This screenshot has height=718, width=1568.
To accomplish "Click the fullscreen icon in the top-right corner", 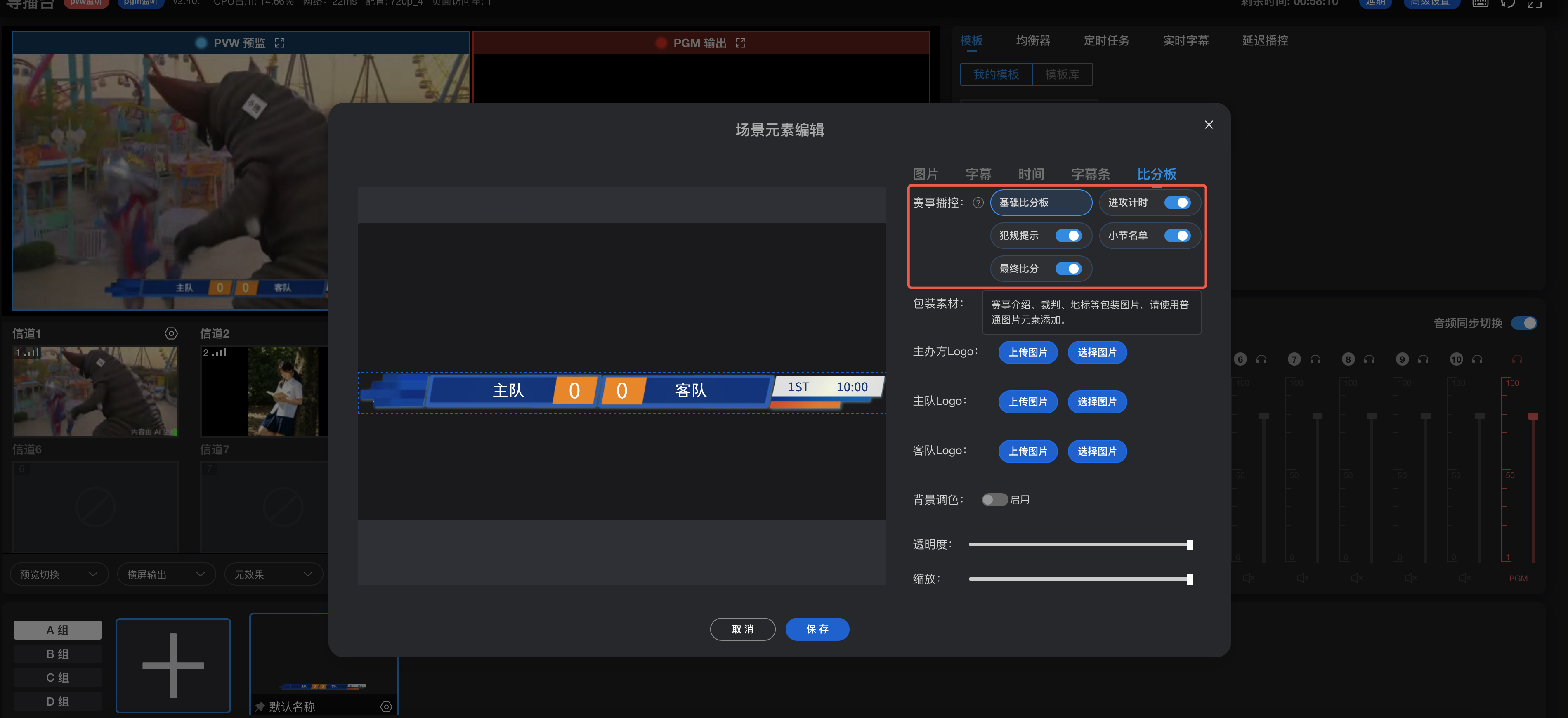I will click(x=1535, y=3).
